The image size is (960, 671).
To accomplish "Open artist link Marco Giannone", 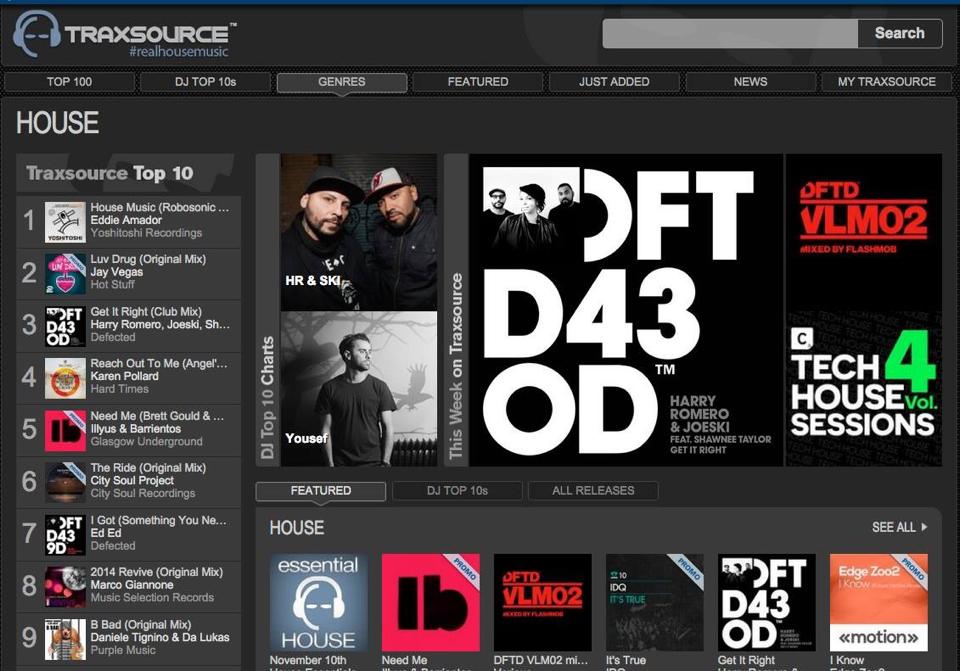I will 132,585.
